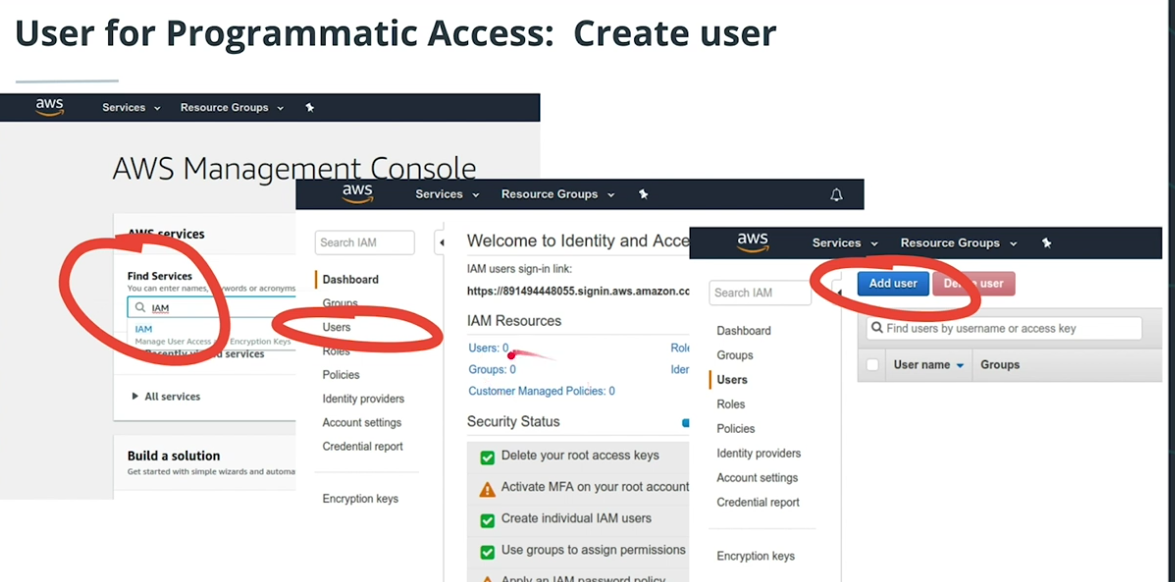The width and height of the screenshot is (1175, 582).
Task: Click Use groups to assign permissions row
Action: coord(578,551)
